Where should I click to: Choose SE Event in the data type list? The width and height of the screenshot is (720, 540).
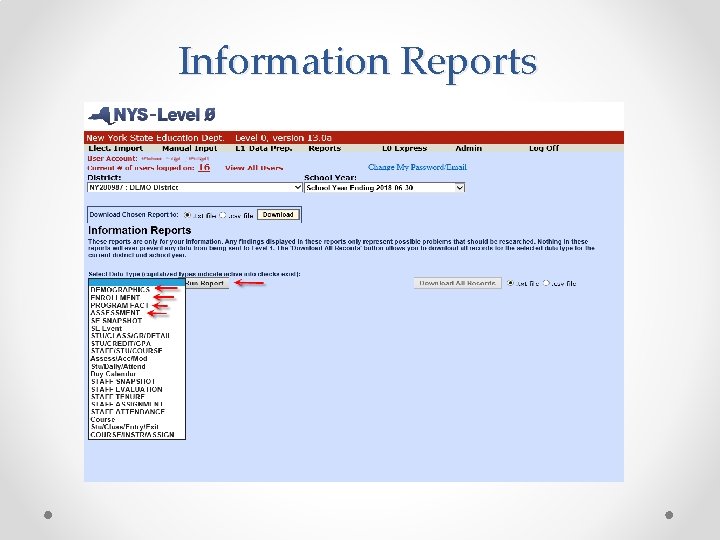click(x=107, y=328)
